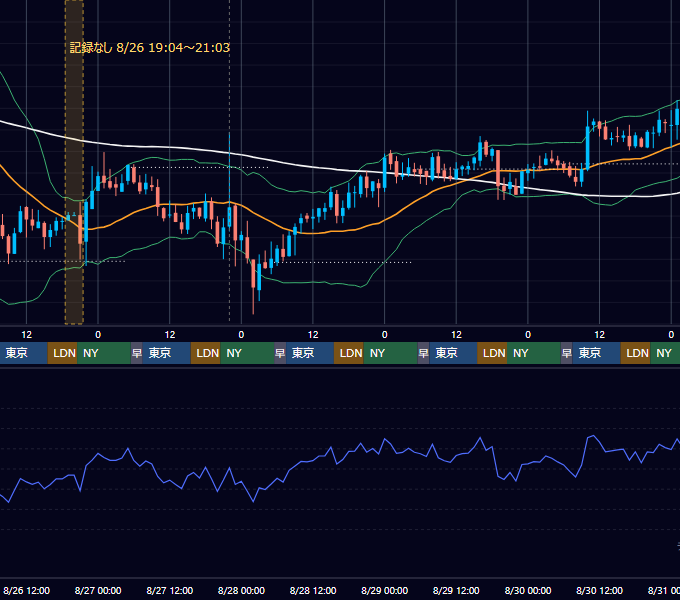Click the '記録なし 8/26 19:04～21:03' annotation label
The height and width of the screenshot is (600, 680).
pyautogui.click(x=150, y=47)
